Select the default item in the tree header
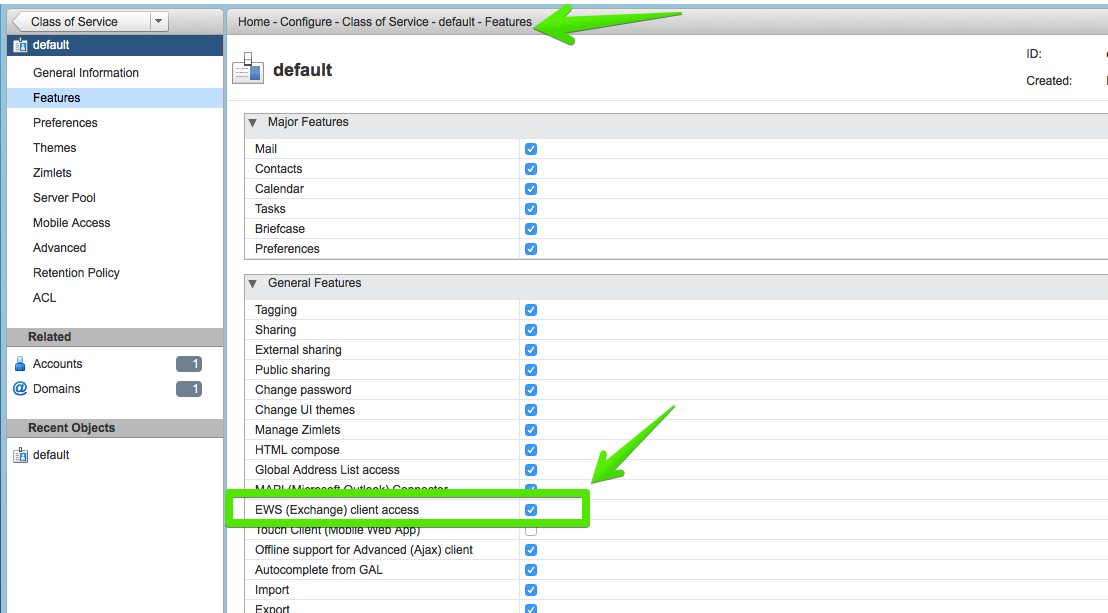The height and width of the screenshot is (613, 1108). click(x=115, y=45)
